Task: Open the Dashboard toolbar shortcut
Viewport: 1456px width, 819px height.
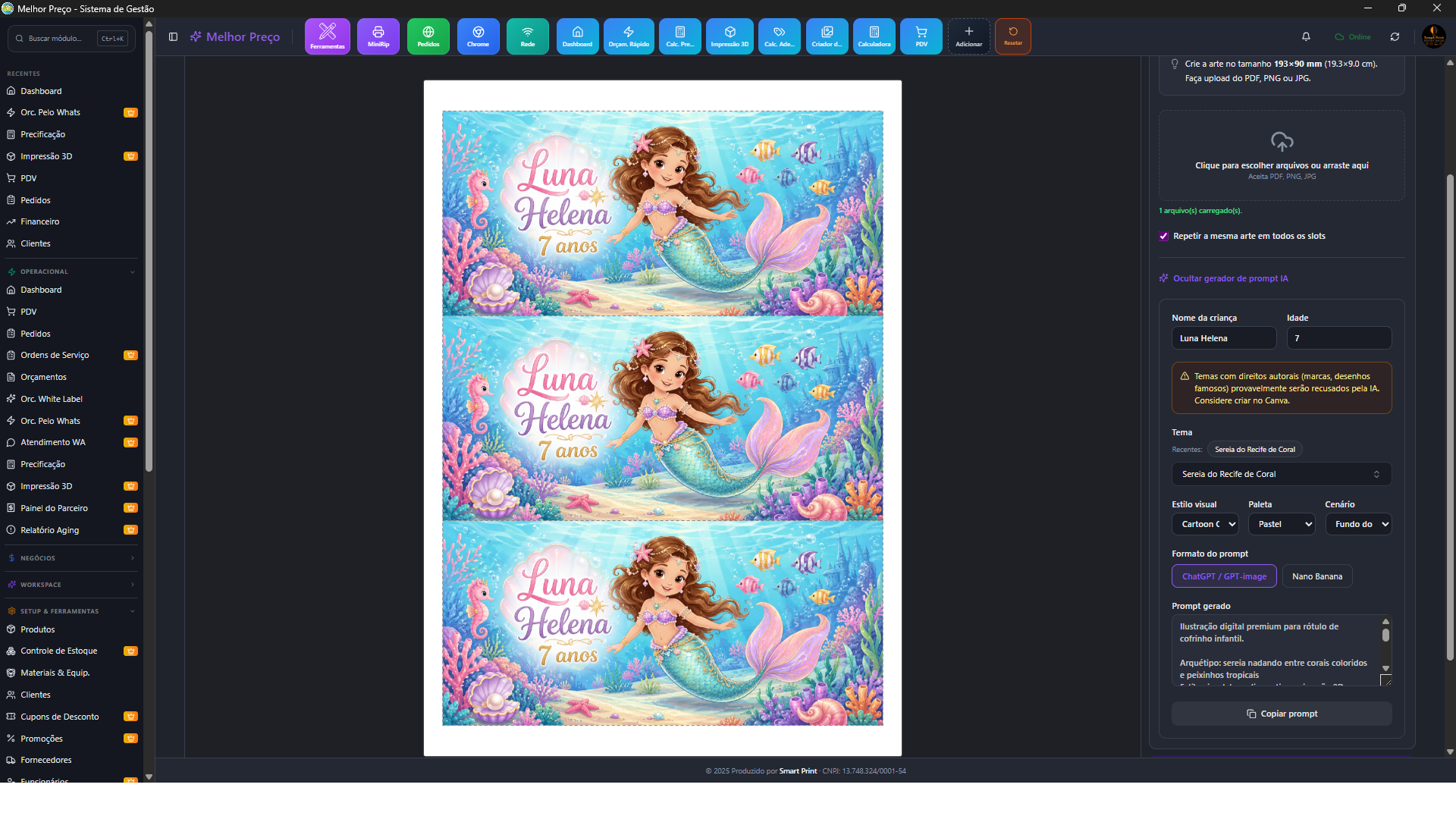Action: [x=578, y=36]
